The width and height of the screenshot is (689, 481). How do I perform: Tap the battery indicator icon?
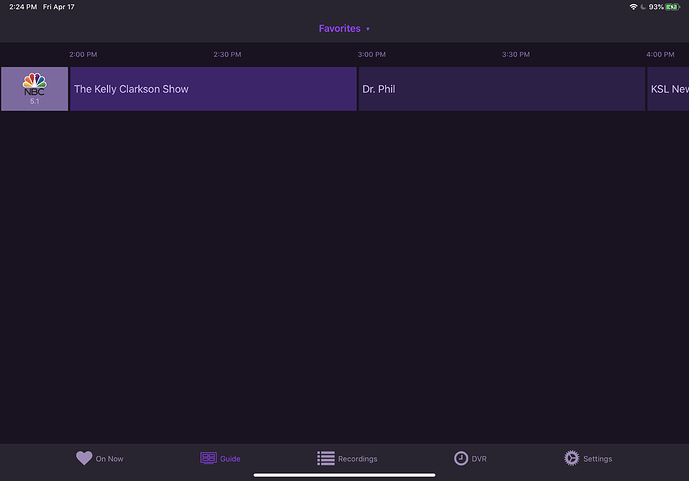pyautogui.click(x=673, y=7)
